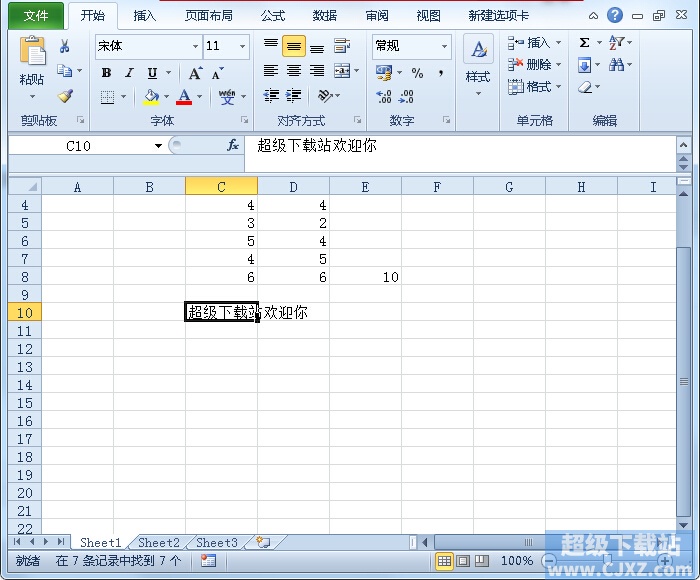Align text right
Viewport: 700px width, 580px height.
pyautogui.click(x=317, y=71)
